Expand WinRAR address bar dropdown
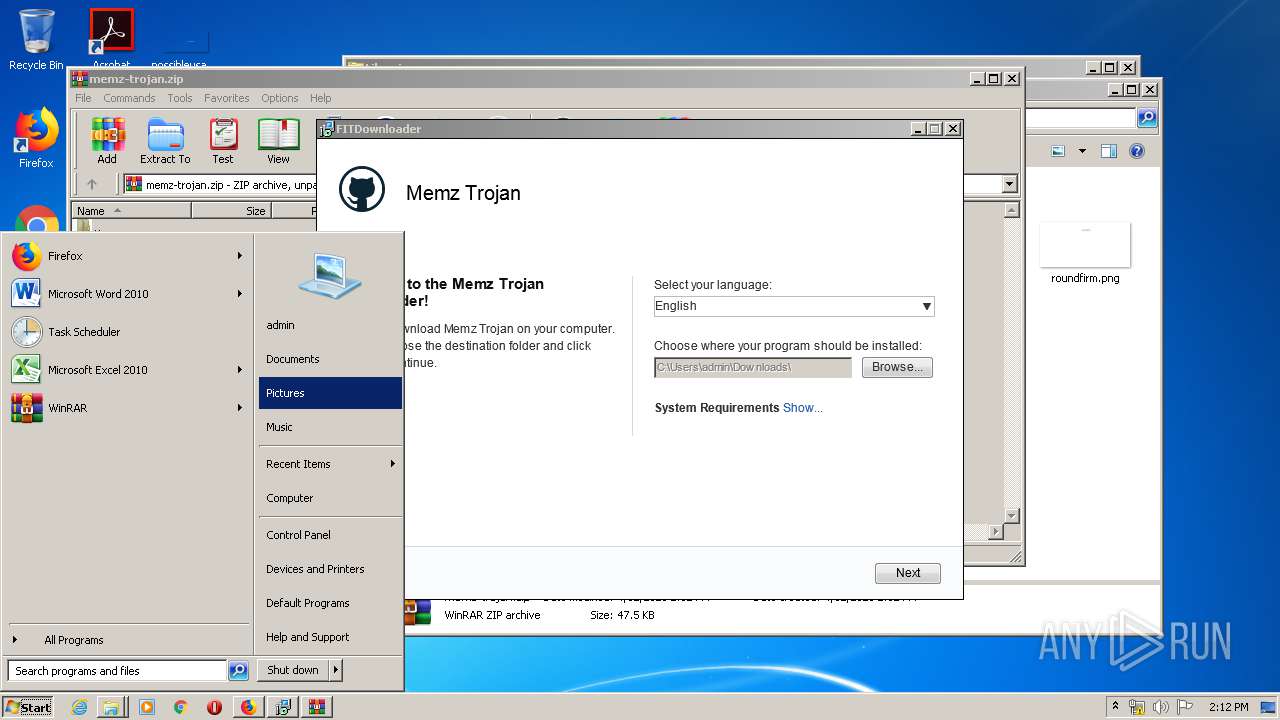Viewport: 1280px width, 720px height. [1009, 184]
